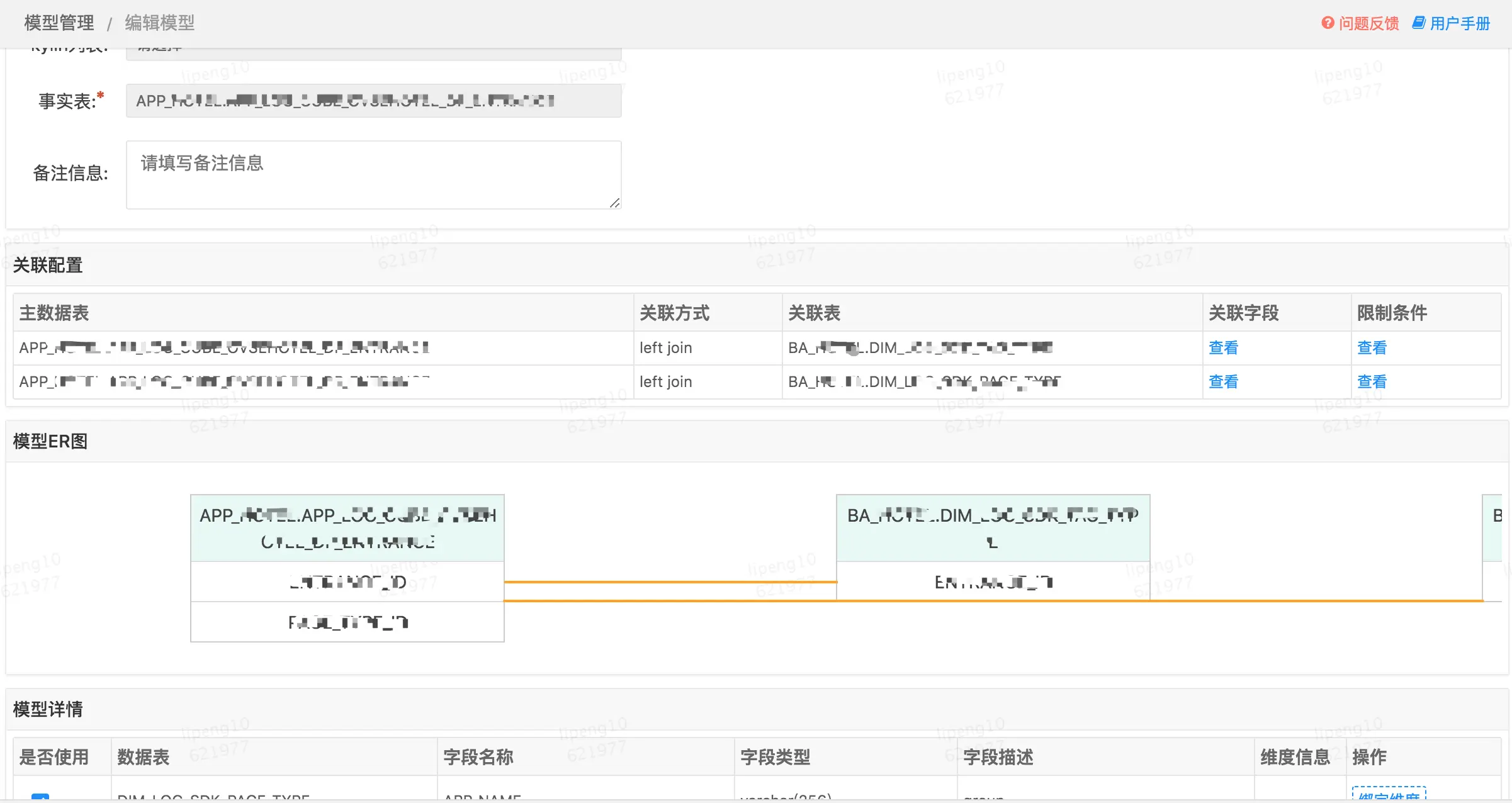This screenshot has width=1512, height=803.
Task: Select the APP_ fact table ER node header
Action: pyautogui.click(x=347, y=528)
